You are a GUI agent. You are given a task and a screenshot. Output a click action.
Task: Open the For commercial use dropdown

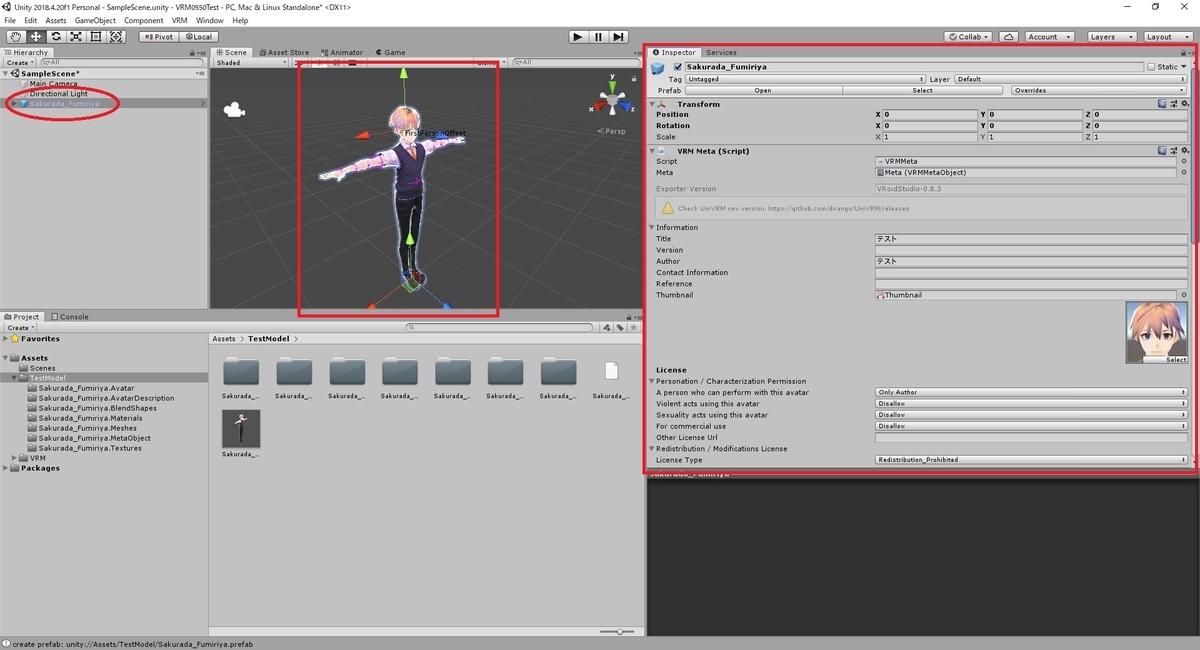[x=1031, y=426]
